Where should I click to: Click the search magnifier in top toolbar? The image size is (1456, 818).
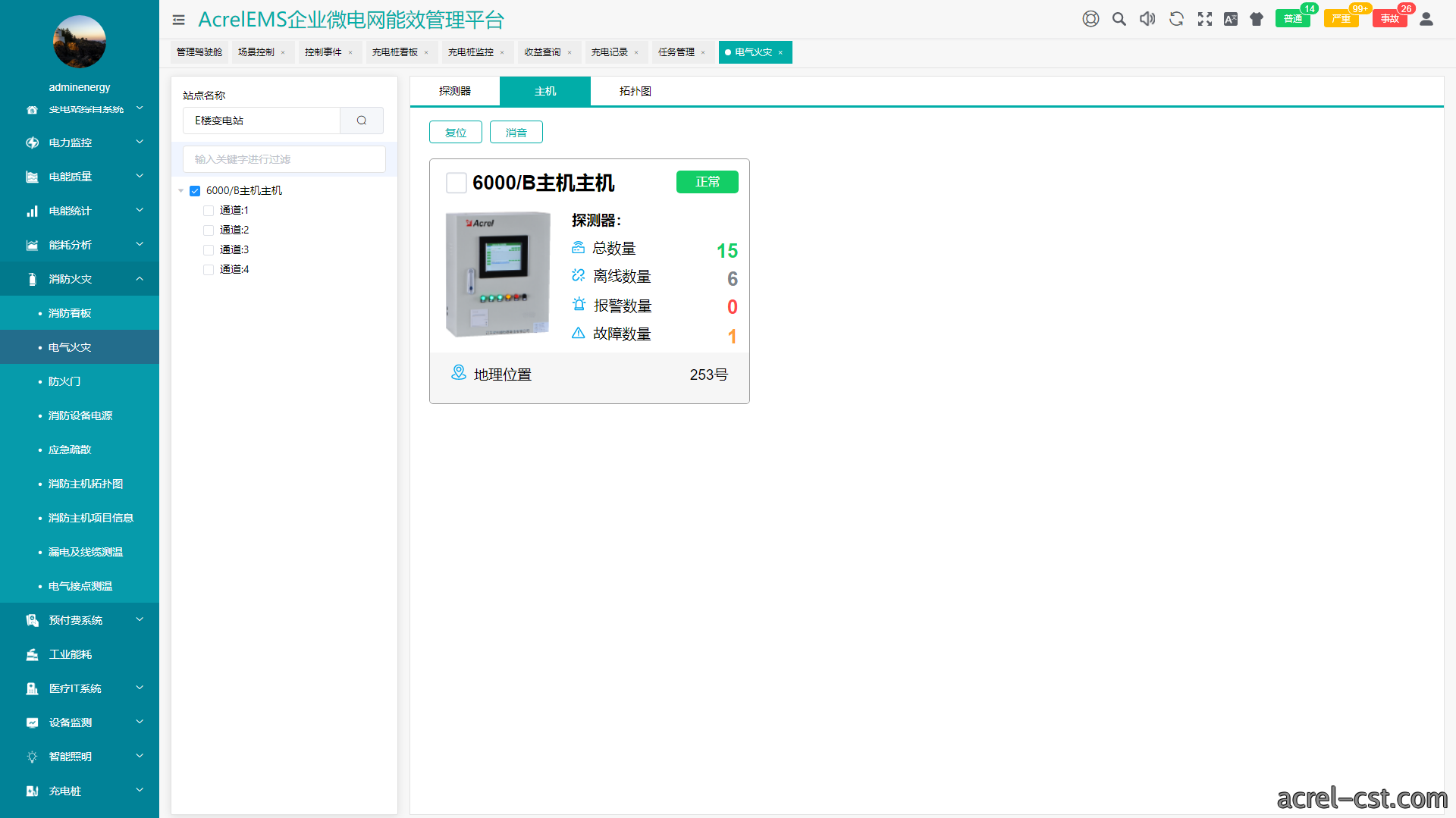click(x=1119, y=19)
